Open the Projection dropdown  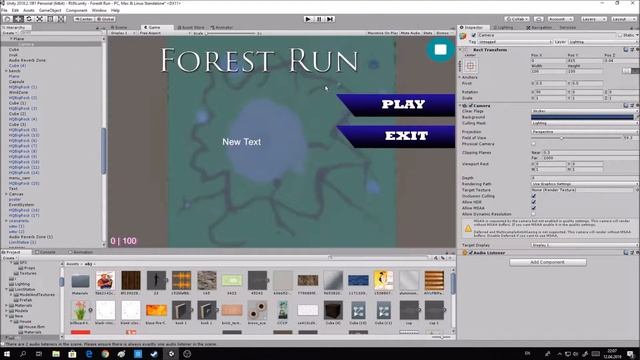coord(584,132)
